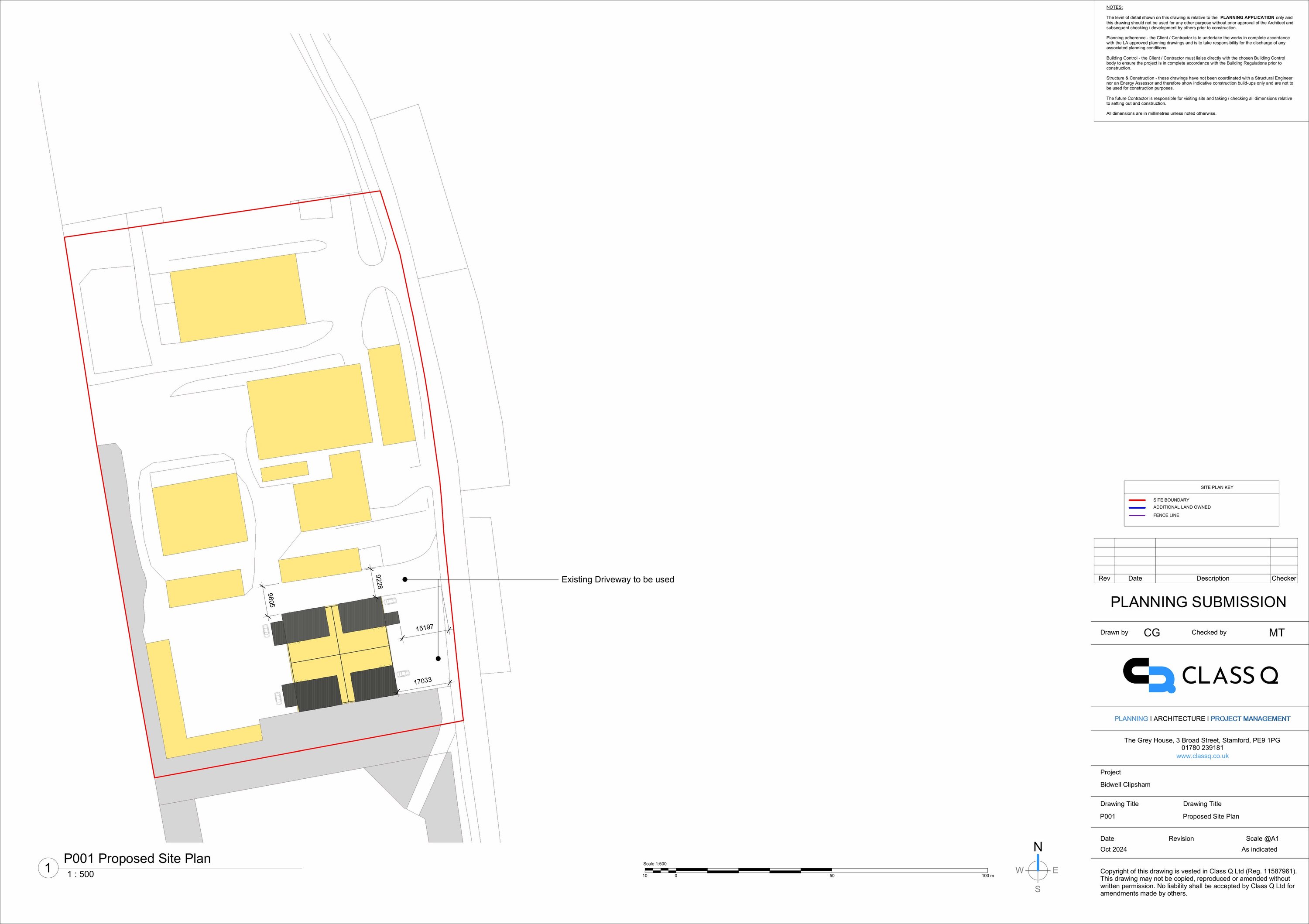Click the purple fence line legend swatch
1309x924 pixels.
coord(1137,515)
